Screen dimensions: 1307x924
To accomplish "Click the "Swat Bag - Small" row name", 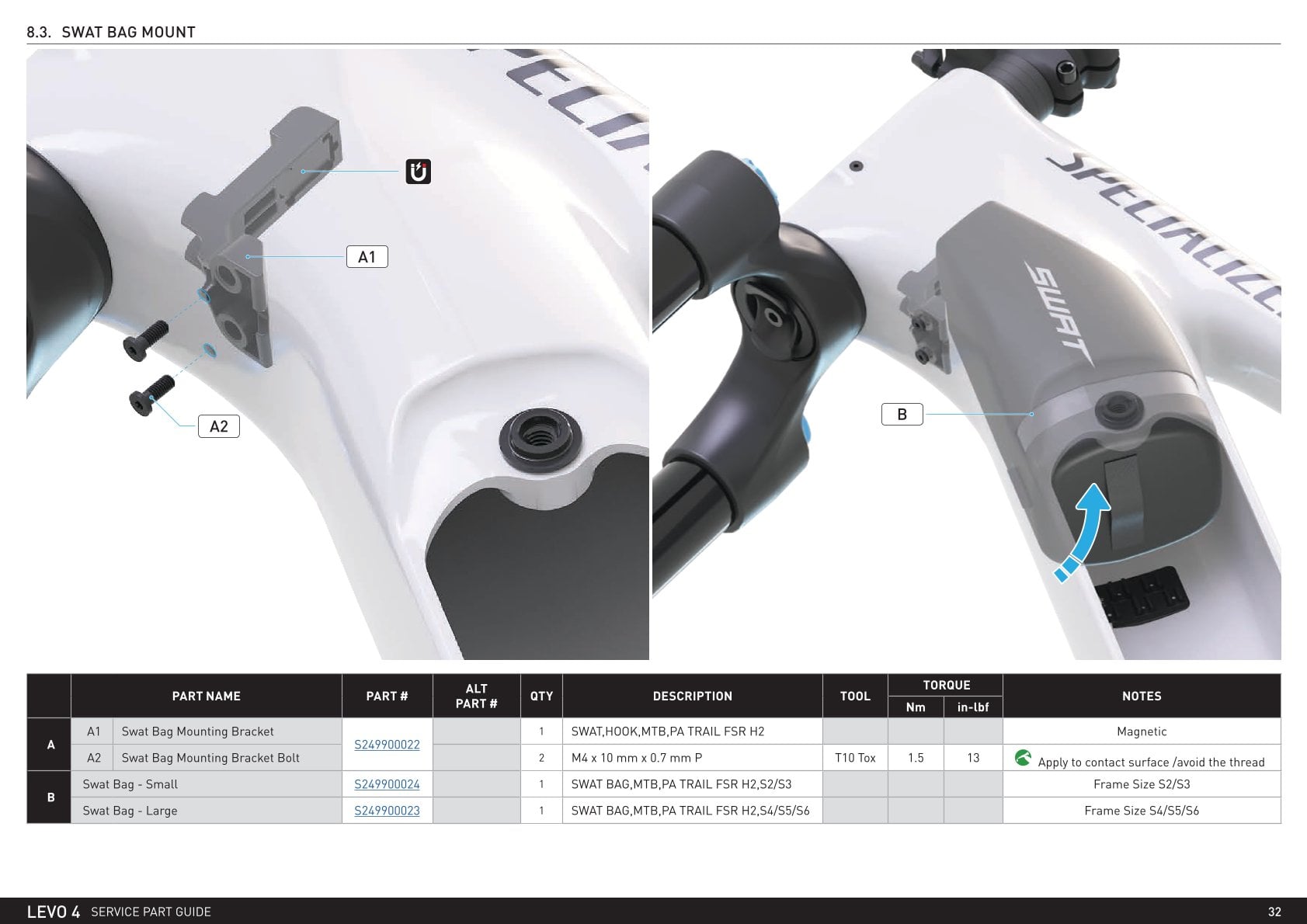I will (x=130, y=784).
